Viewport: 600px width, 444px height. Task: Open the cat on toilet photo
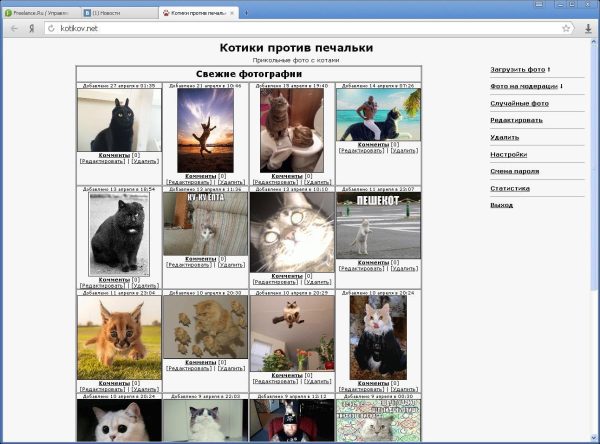click(x=292, y=131)
